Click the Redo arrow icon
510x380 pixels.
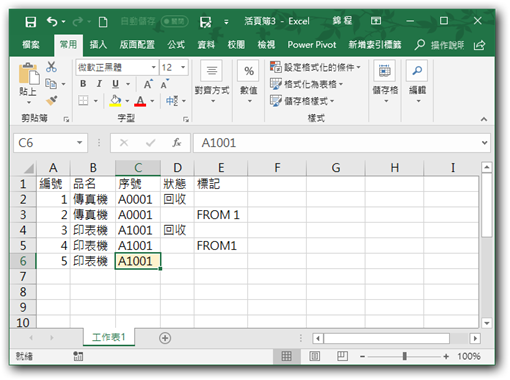point(77,22)
